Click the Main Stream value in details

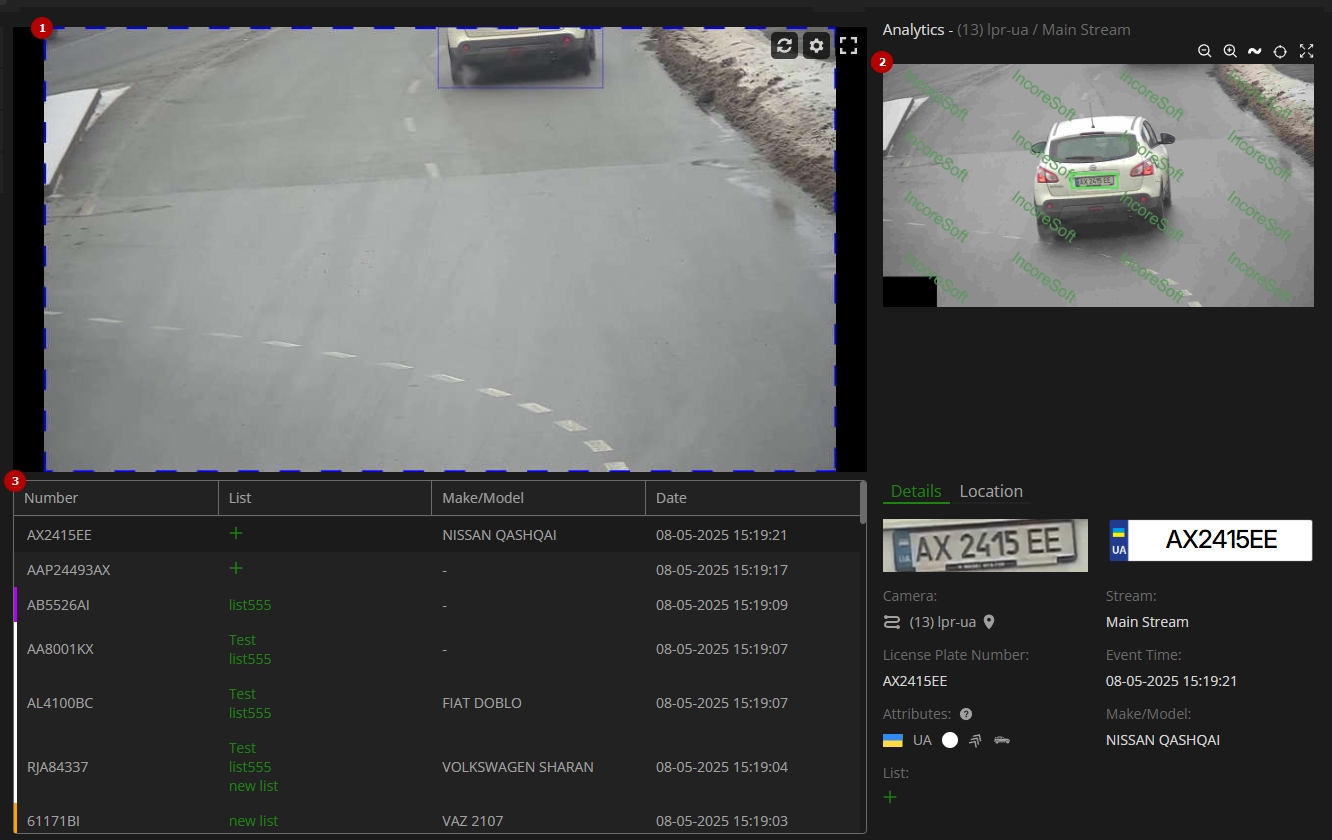click(1147, 622)
